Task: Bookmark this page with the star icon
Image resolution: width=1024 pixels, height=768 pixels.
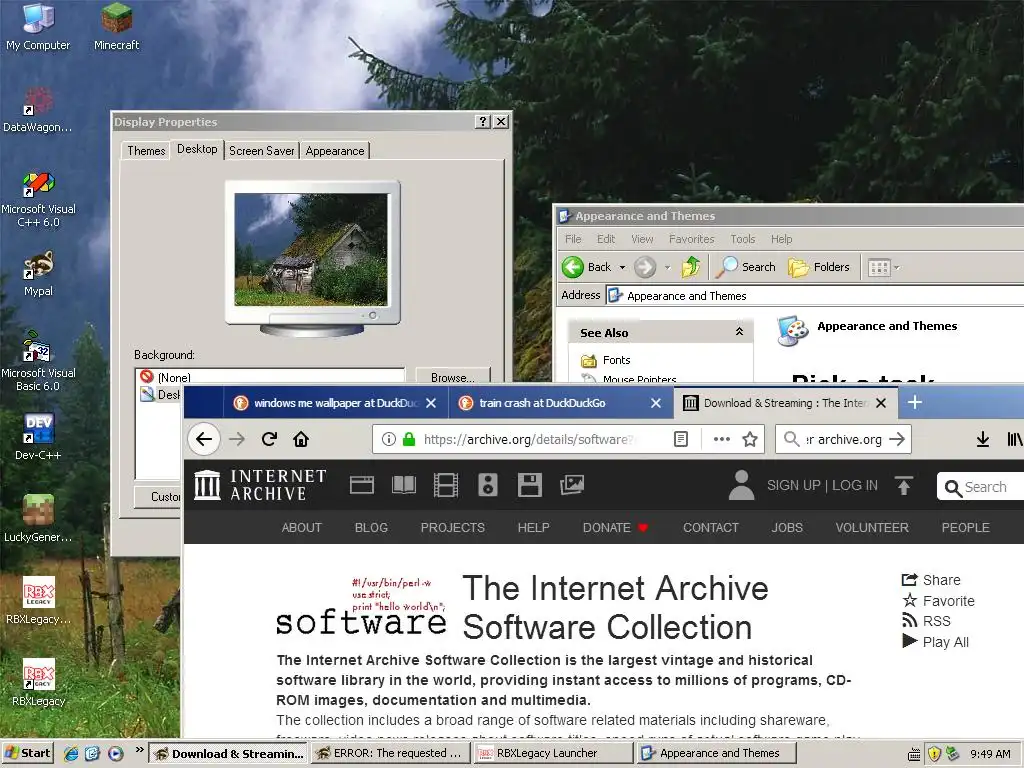Action: click(x=750, y=439)
